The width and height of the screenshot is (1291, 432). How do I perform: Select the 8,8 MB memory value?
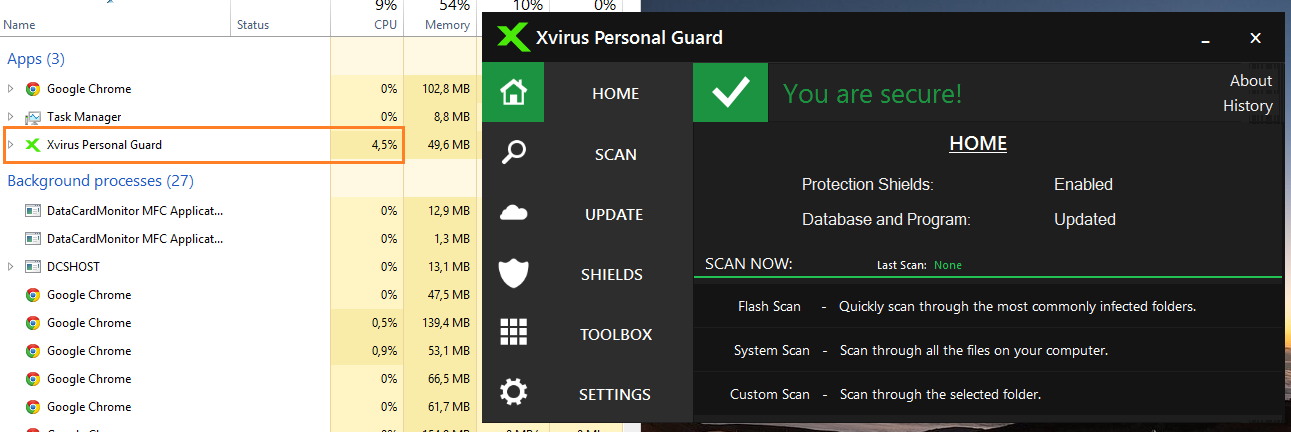point(451,117)
